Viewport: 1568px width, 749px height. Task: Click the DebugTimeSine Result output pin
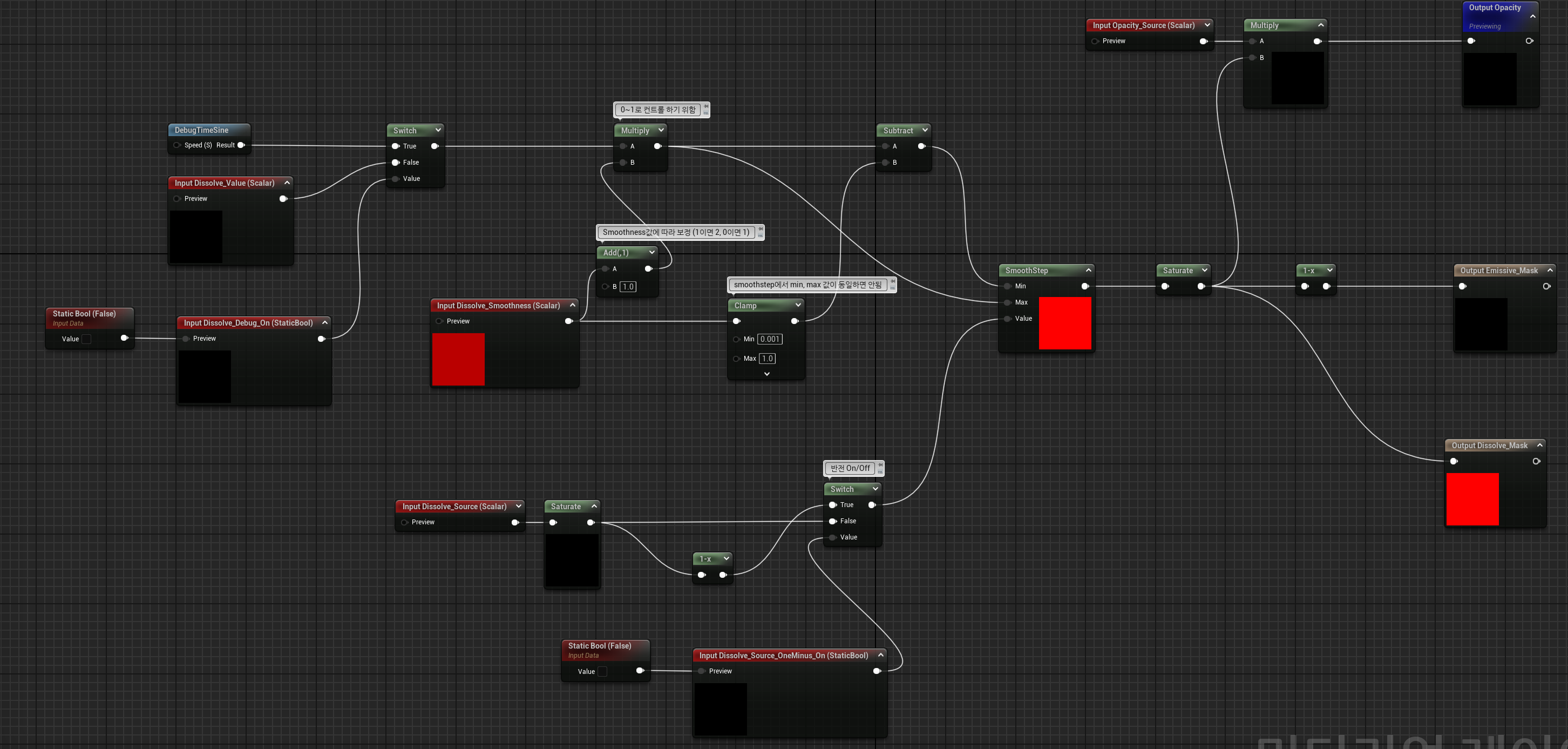tap(241, 146)
